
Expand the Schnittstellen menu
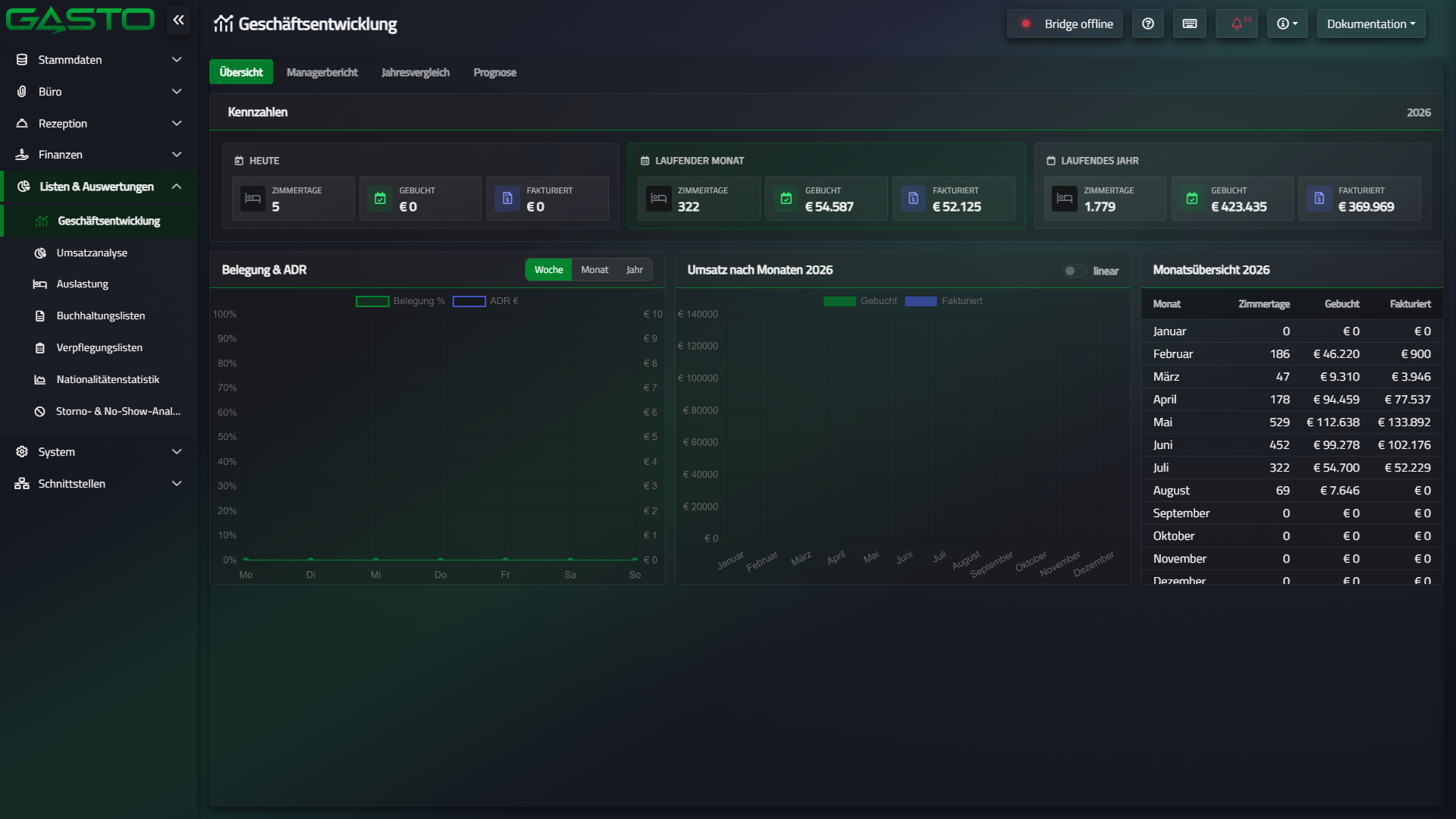99,484
